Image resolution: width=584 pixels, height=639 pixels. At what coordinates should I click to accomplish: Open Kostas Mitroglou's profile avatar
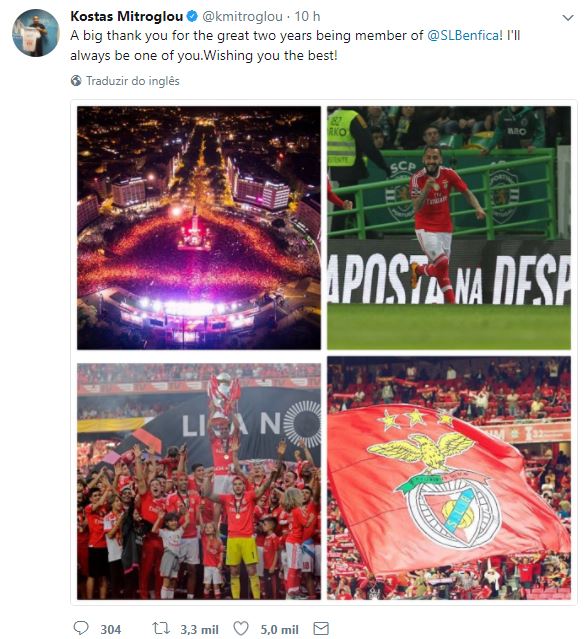[x=36, y=33]
